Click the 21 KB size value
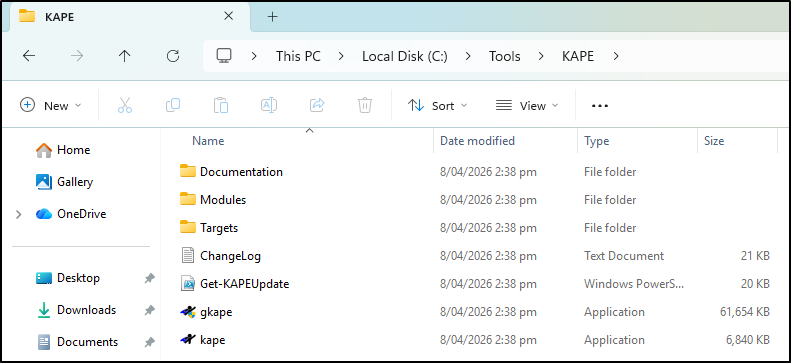This screenshot has height=363, width=791. [755, 256]
